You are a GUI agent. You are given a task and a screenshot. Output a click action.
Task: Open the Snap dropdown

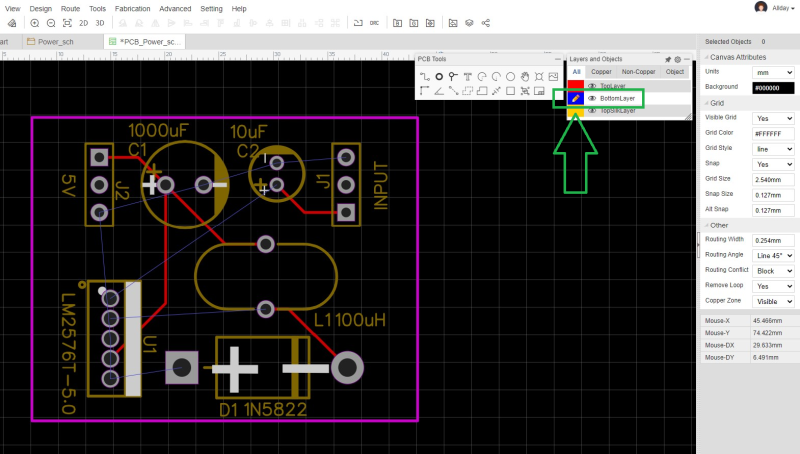pyautogui.click(x=773, y=164)
